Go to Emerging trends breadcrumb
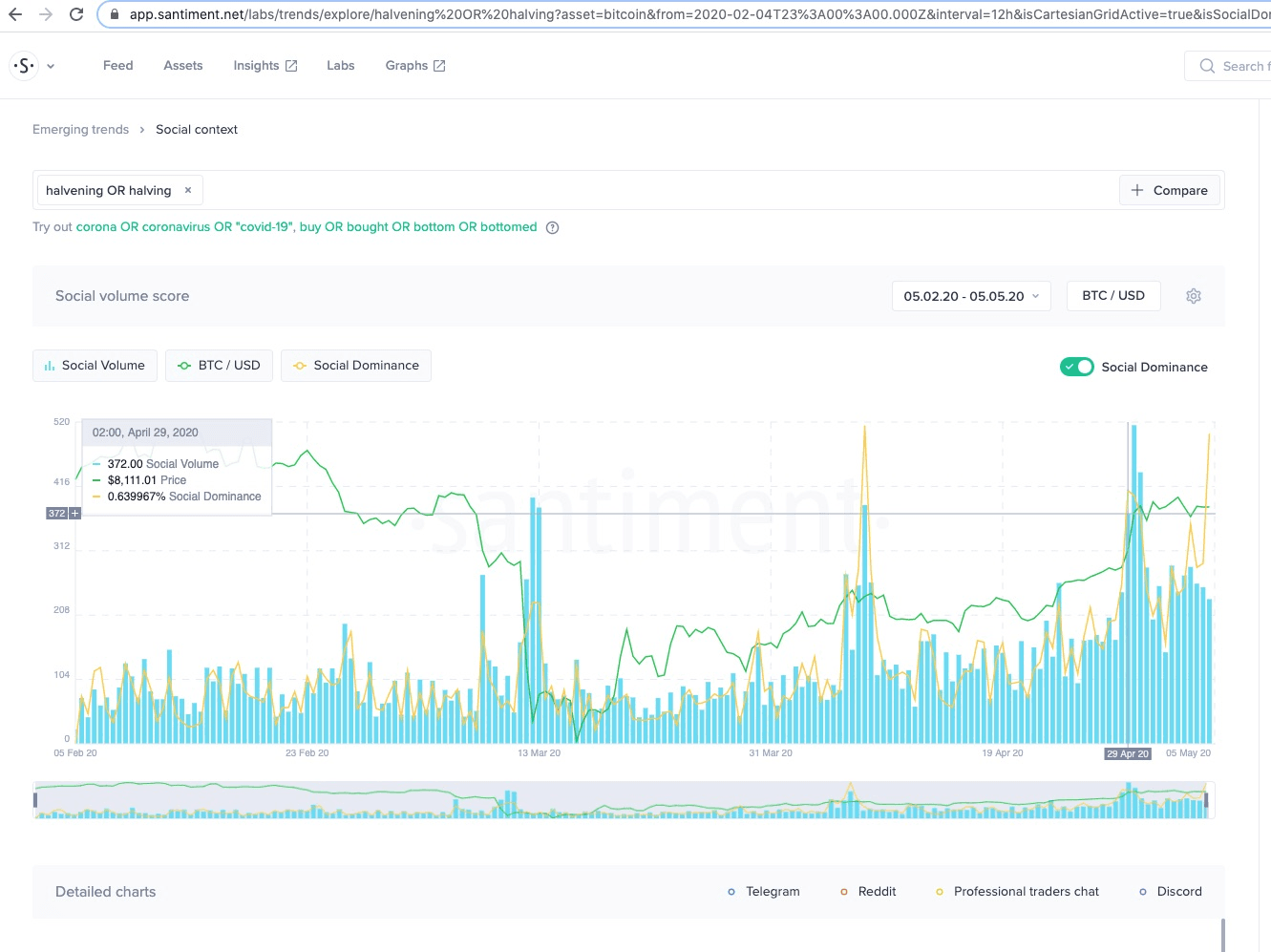This screenshot has width=1271, height=952. tap(80, 130)
